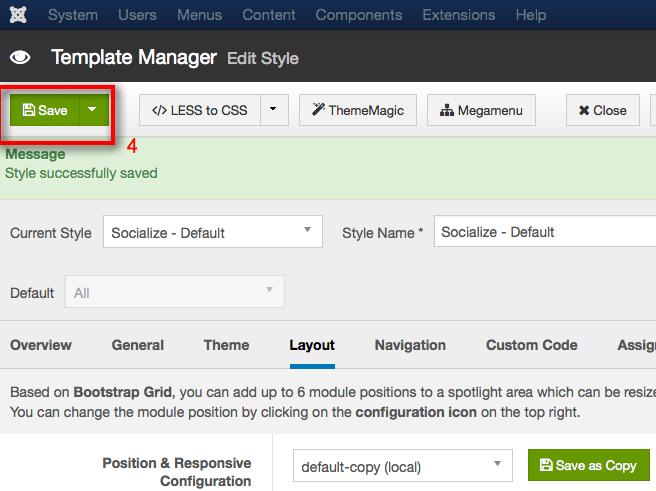The image size is (656, 491).
Task: Click the green Save button
Action: point(44,110)
